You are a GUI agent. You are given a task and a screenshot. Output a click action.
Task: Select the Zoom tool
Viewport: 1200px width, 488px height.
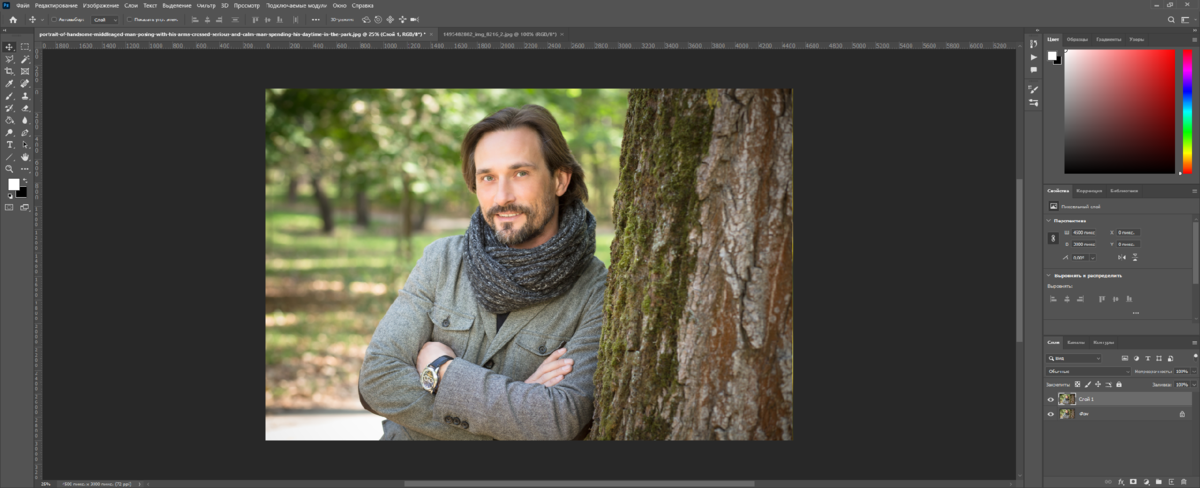pyautogui.click(x=9, y=169)
